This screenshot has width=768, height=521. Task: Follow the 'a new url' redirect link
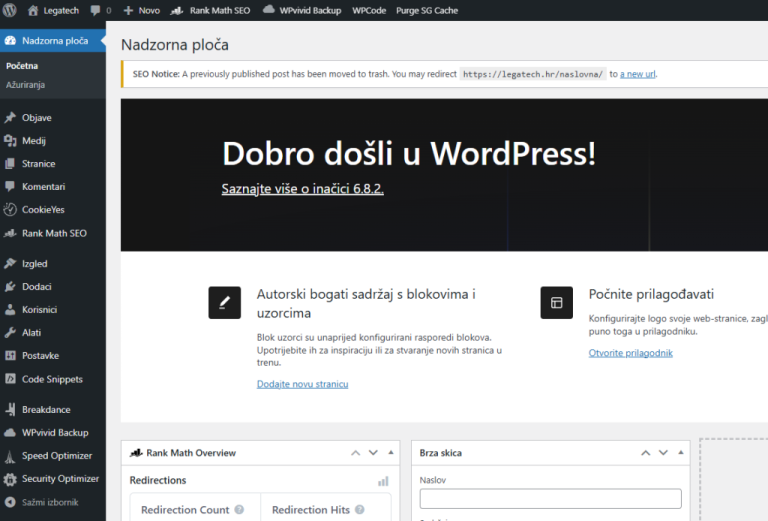[638, 74]
